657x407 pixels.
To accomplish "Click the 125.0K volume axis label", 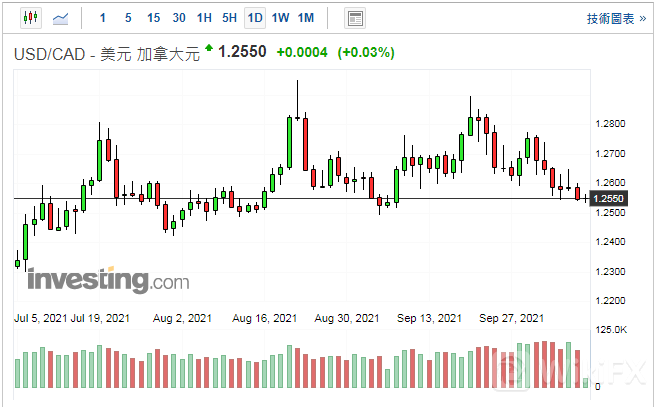I will click(x=611, y=330).
